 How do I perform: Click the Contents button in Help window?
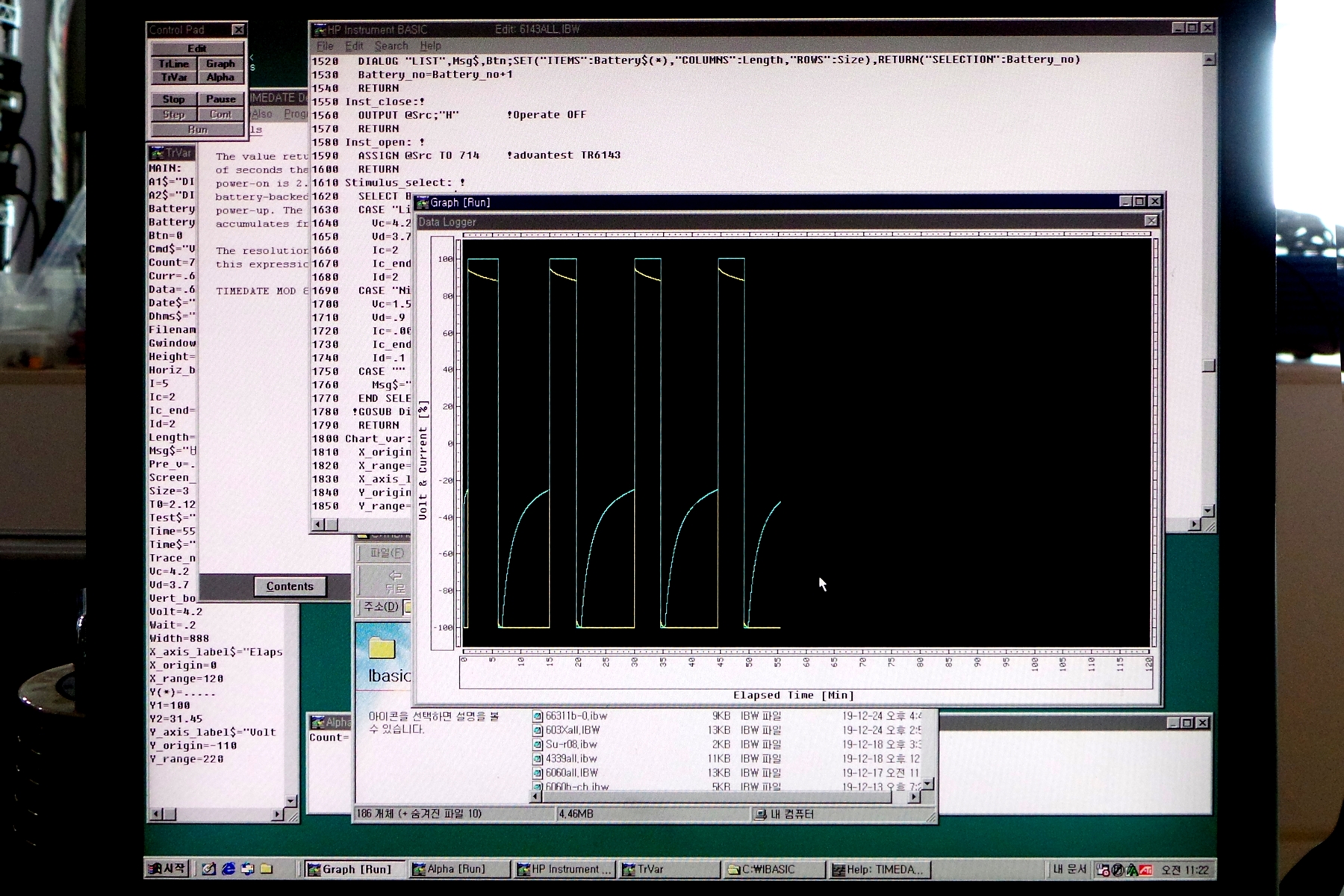pos(290,587)
